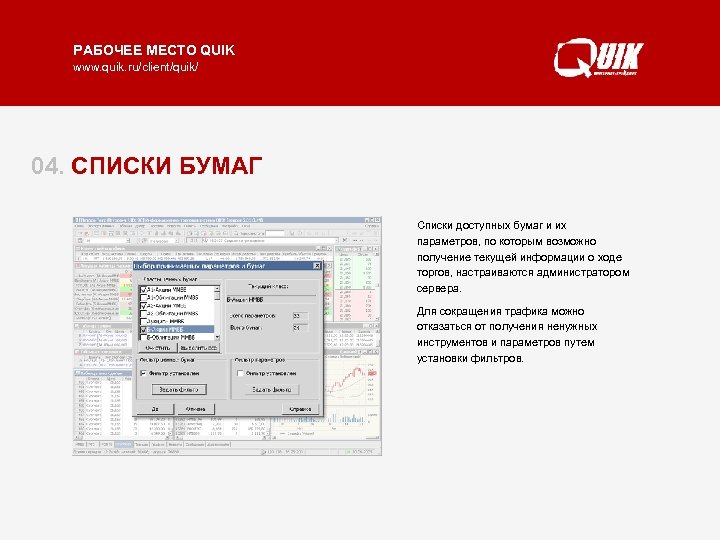Click the 'СПИСКИ БУМАГ' slide heading

(x=166, y=166)
